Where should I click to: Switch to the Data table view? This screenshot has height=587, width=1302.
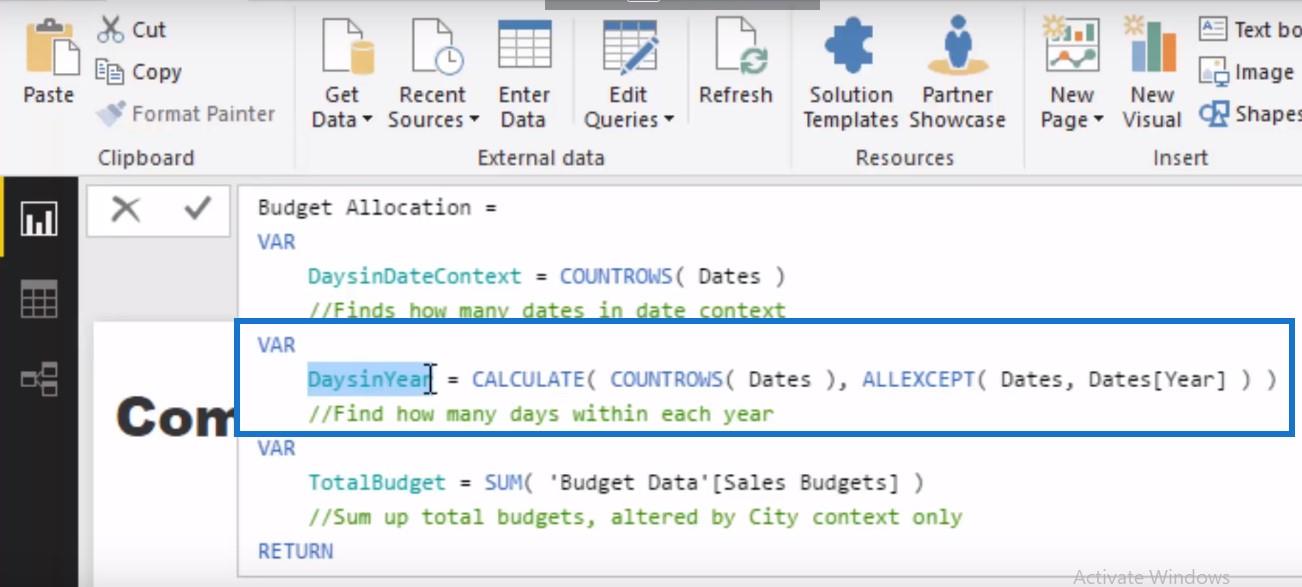point(40,299)
